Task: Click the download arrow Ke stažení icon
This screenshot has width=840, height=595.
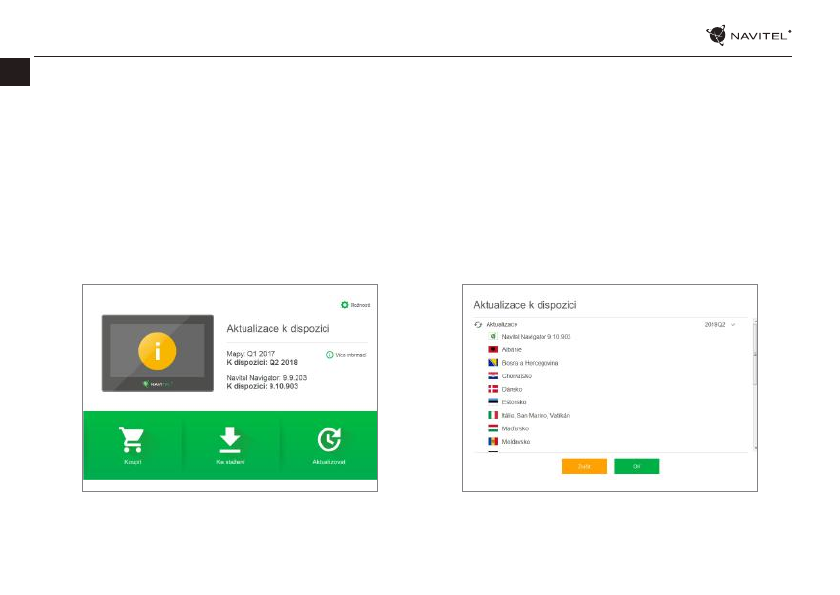Action: tap(230, 440)
